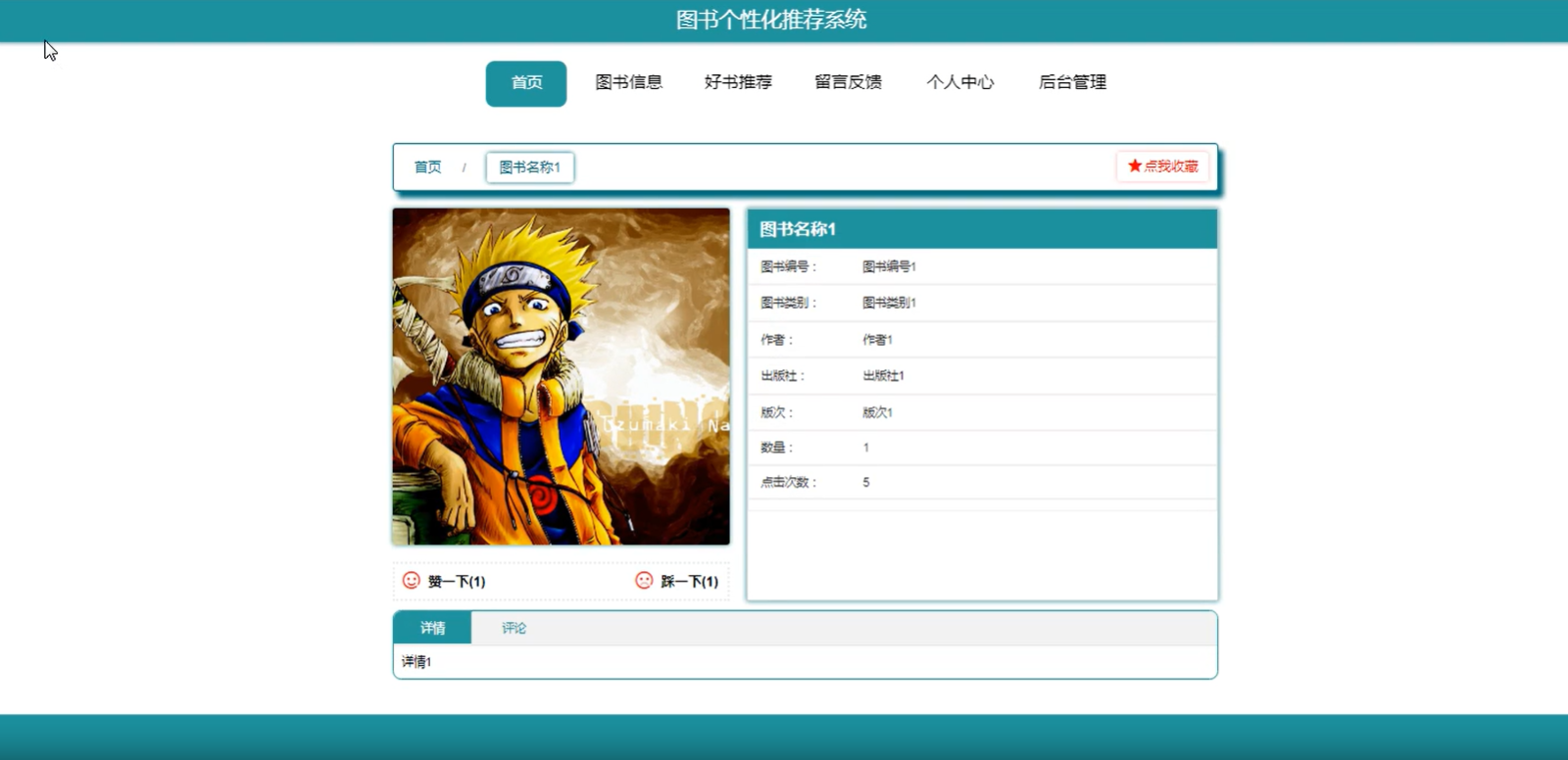Click the 首页 breadcrumb link
The width and height of the screenshot is (1568, 760).
click(427, 167)
